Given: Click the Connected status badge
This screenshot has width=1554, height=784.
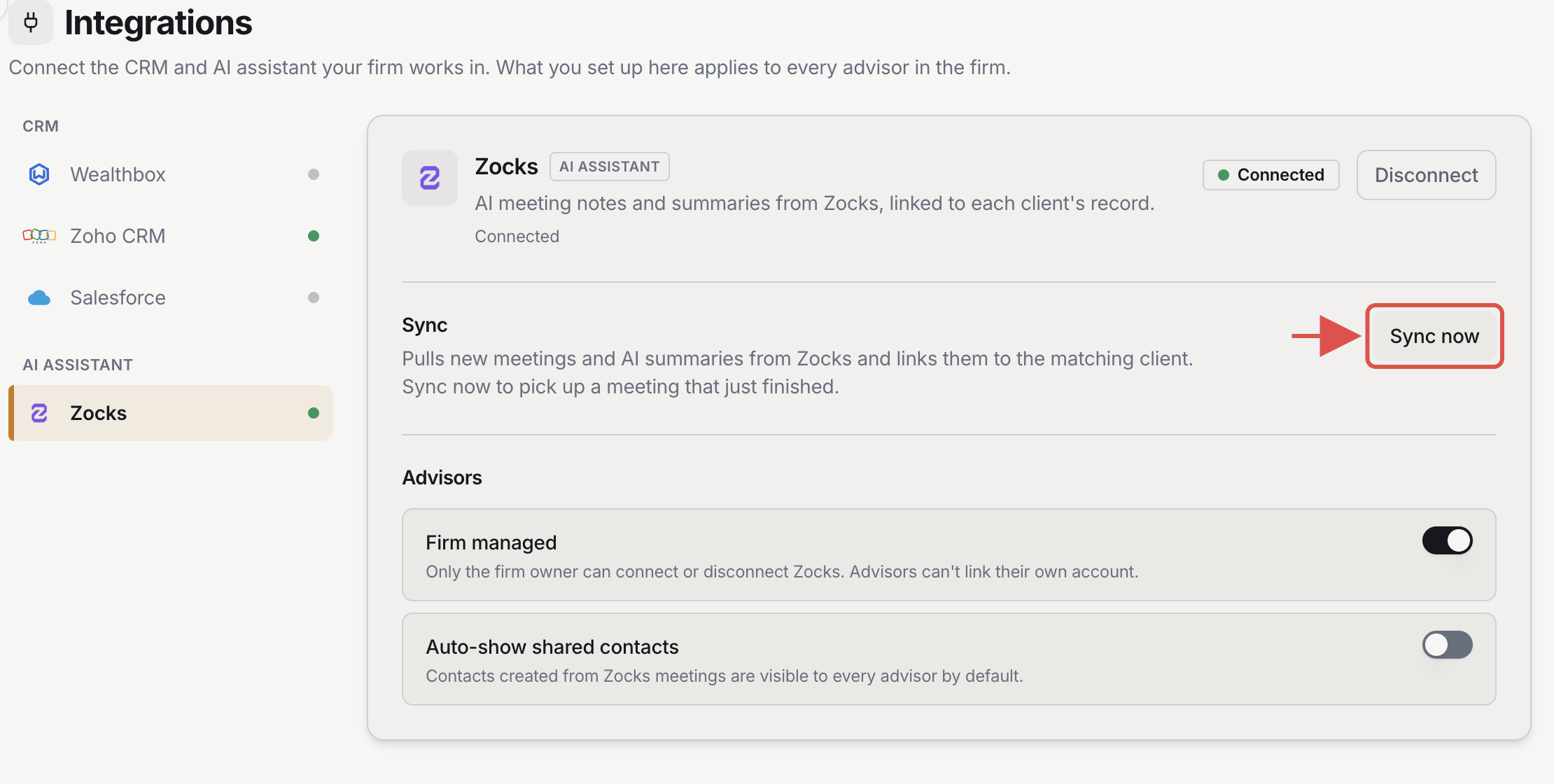Looking at the screenshot, I should [1271, 175].
